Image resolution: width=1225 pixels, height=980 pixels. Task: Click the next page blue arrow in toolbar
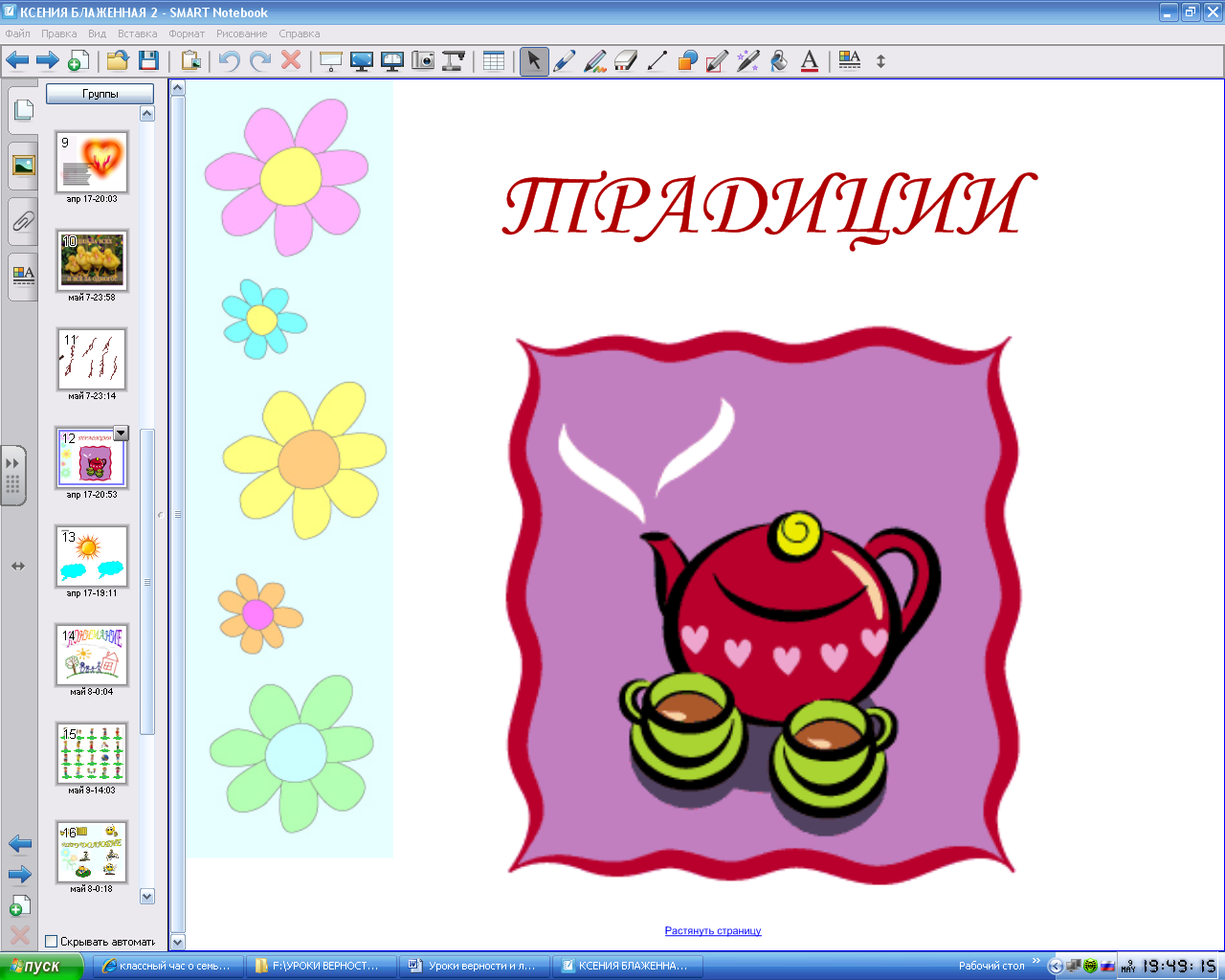pyautogui.click(x=48, y=60)
